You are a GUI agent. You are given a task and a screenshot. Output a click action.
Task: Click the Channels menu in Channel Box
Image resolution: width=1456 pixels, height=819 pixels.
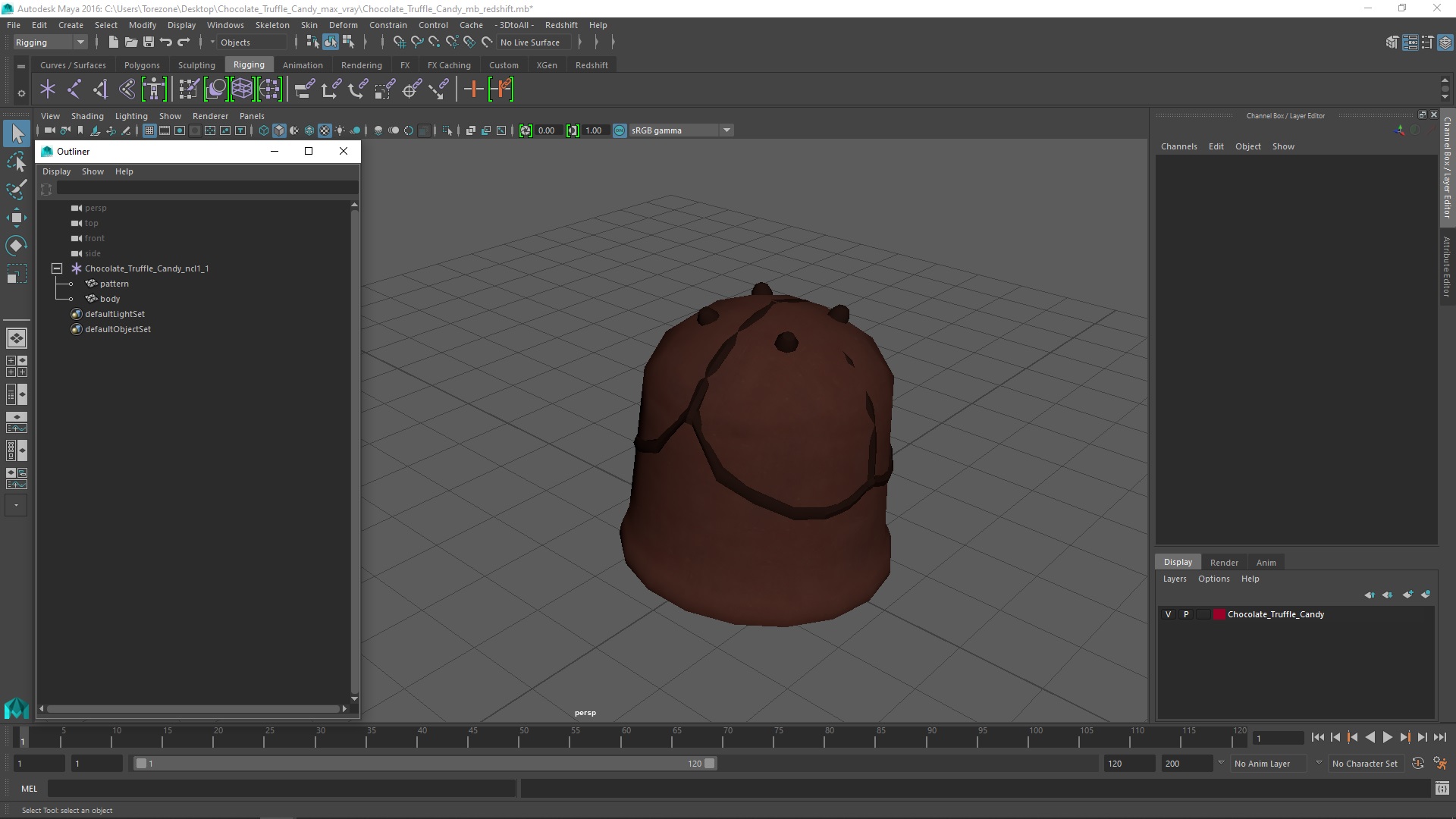pos(1178,146)
